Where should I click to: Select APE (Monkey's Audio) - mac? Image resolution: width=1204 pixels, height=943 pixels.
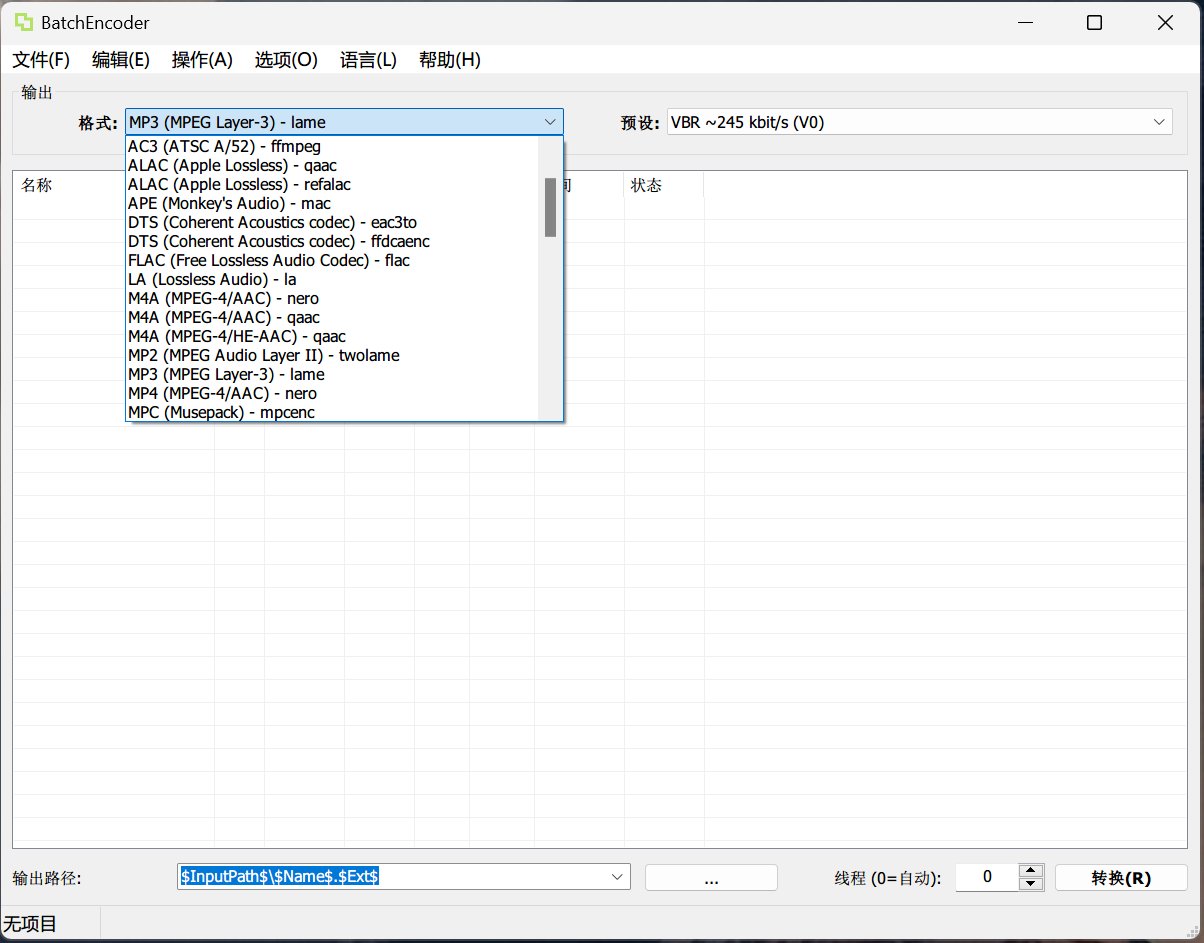click(x=332, y=204)
